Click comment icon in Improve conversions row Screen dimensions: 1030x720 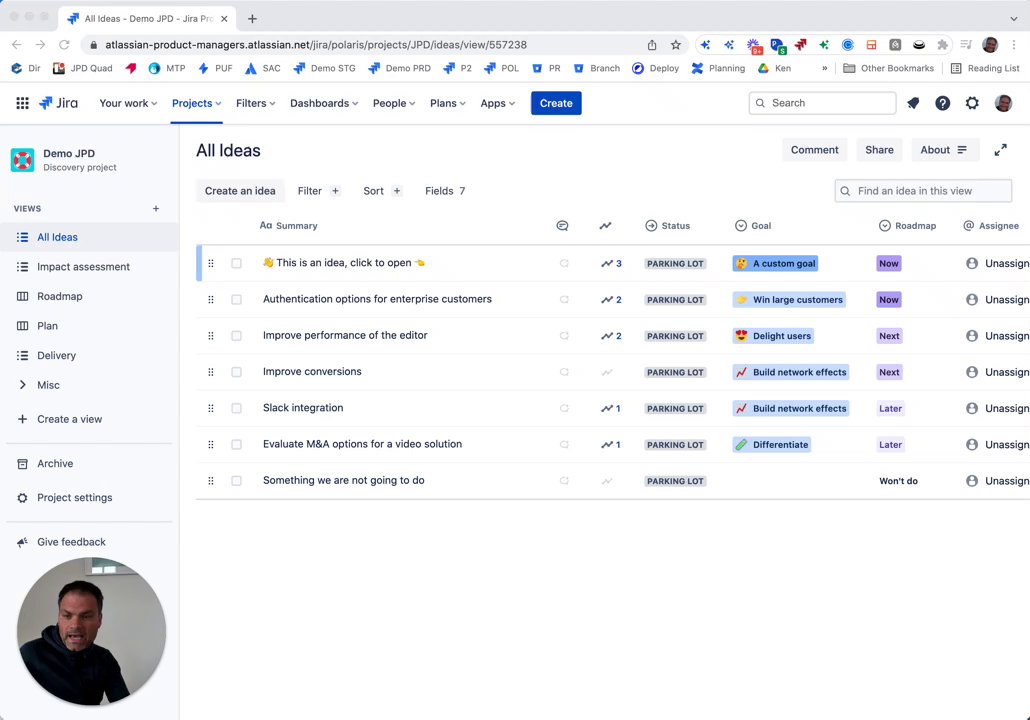click(x=564, y=372)
